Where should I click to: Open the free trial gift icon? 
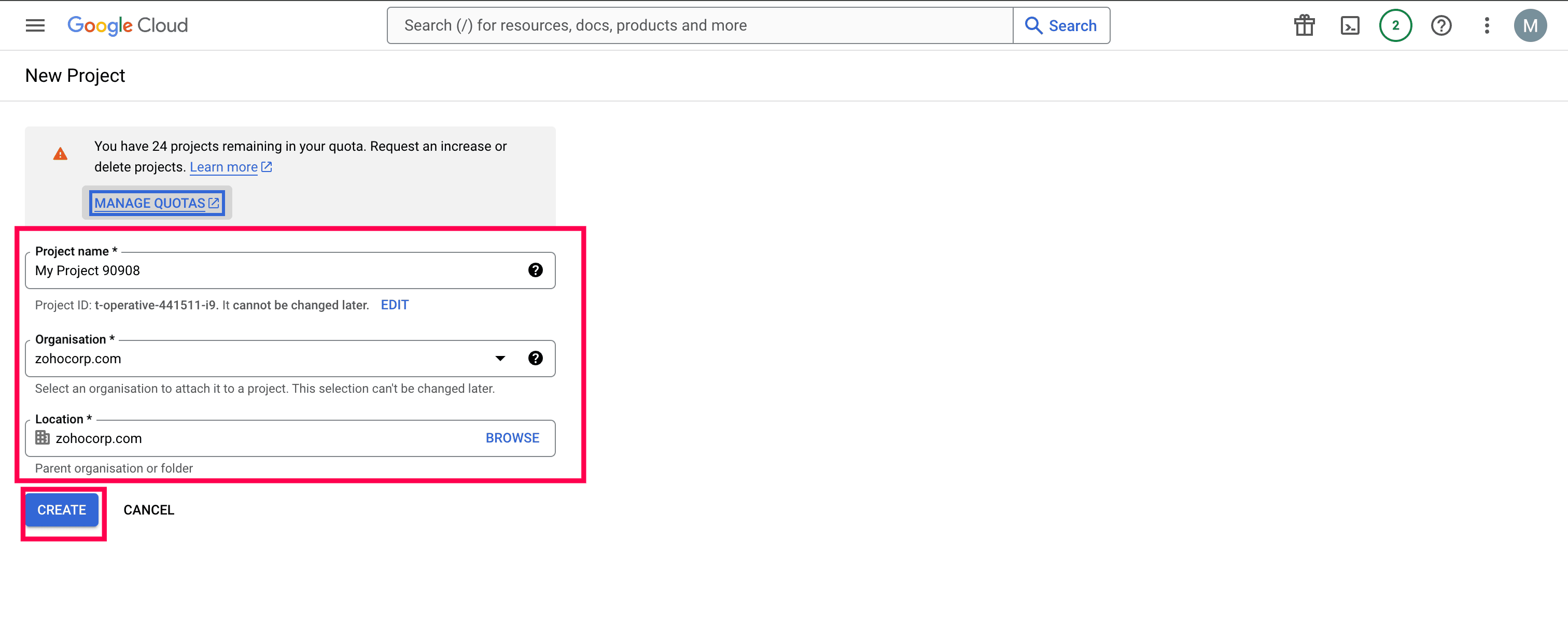(x=1304, y=25)
